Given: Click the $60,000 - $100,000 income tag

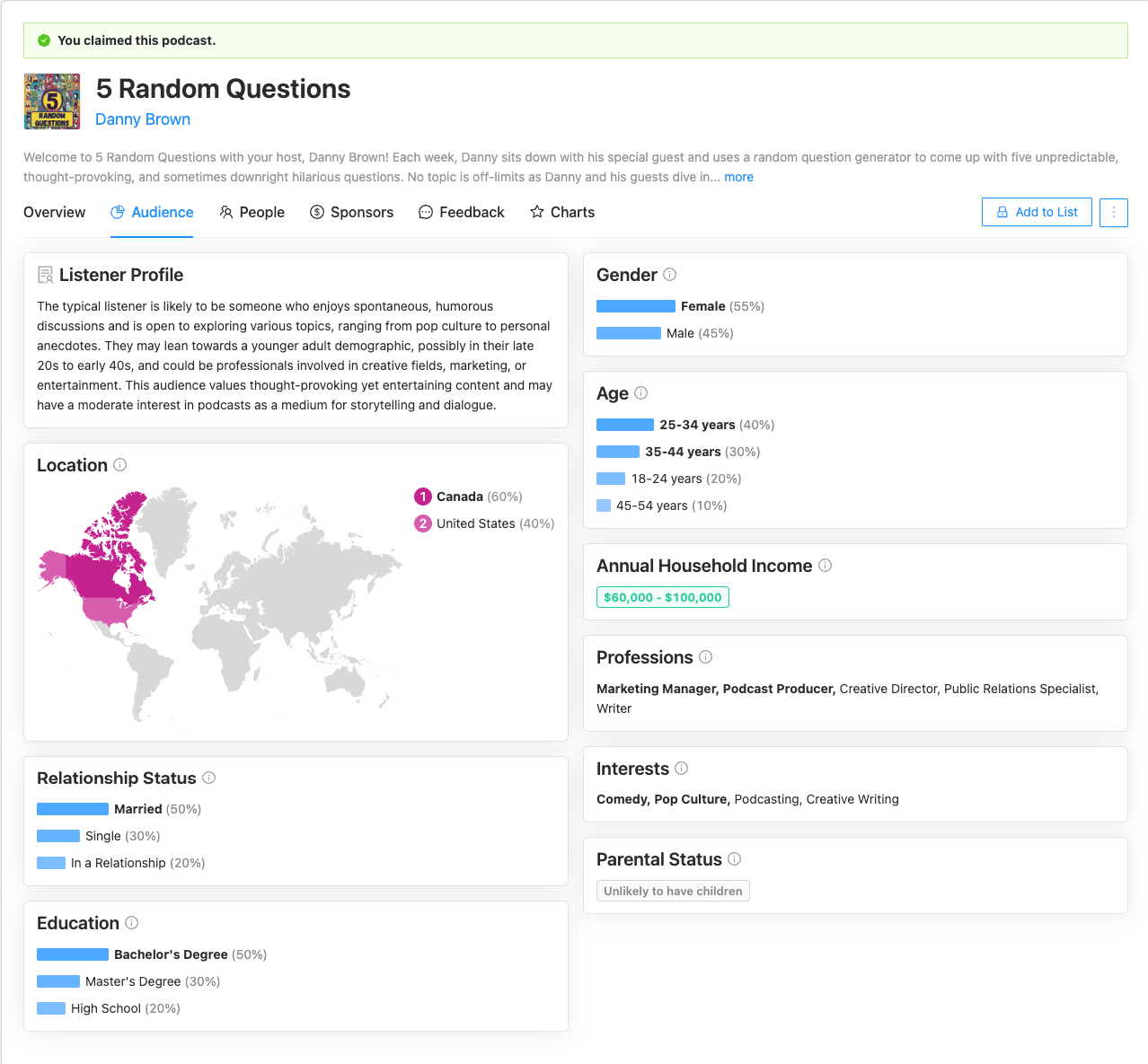Looking at the screenshot, I should coord(663,597).
